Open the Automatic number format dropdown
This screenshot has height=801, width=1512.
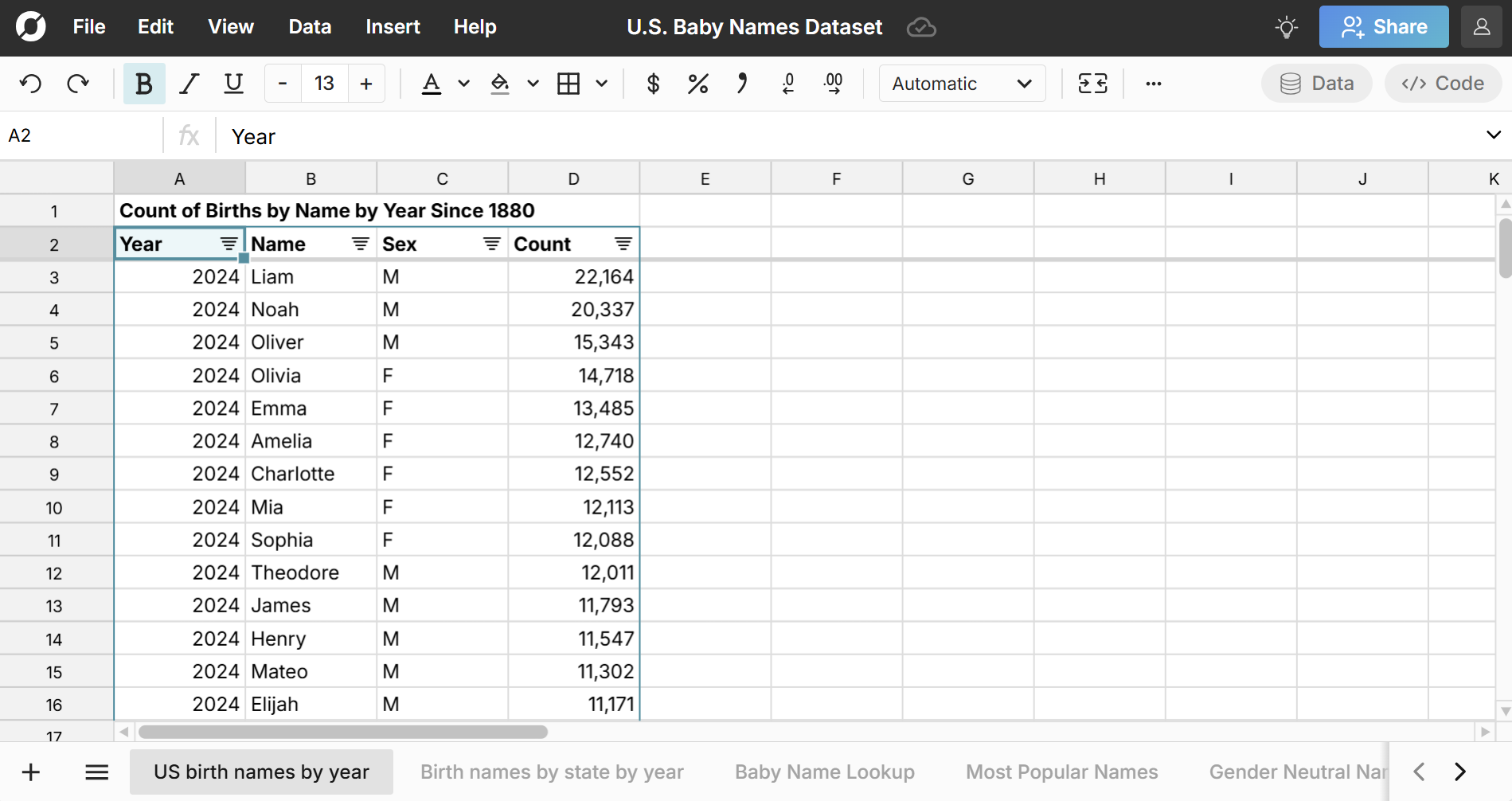[961, 83]
